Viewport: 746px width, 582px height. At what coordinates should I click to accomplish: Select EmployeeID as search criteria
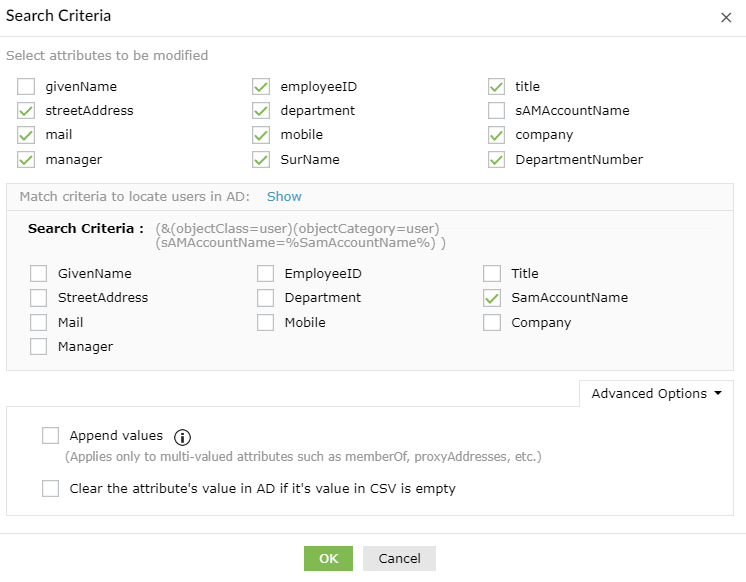(x=266, y=274)
